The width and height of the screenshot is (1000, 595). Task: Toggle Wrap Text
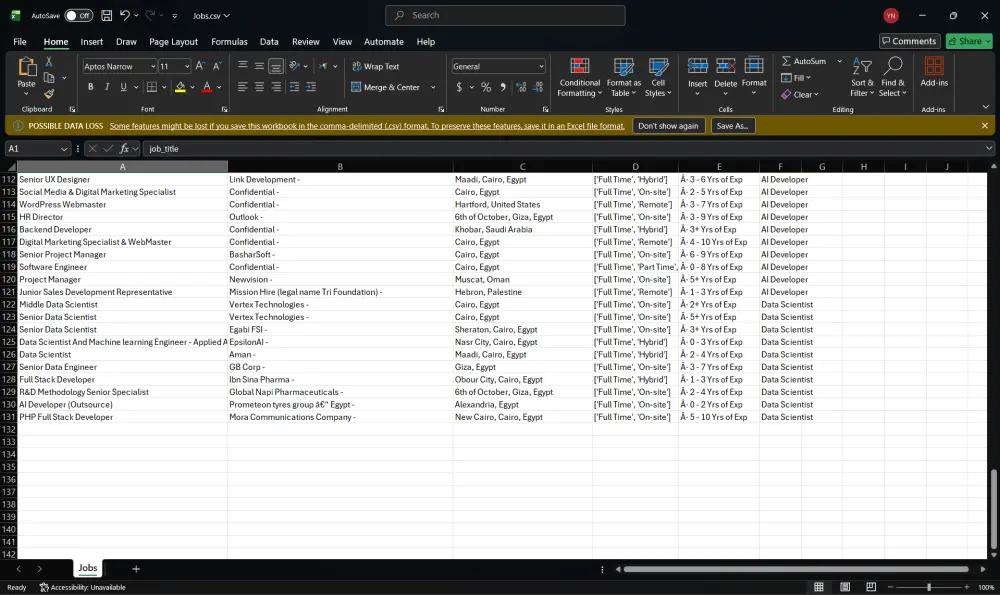click(x=376, y=66)
